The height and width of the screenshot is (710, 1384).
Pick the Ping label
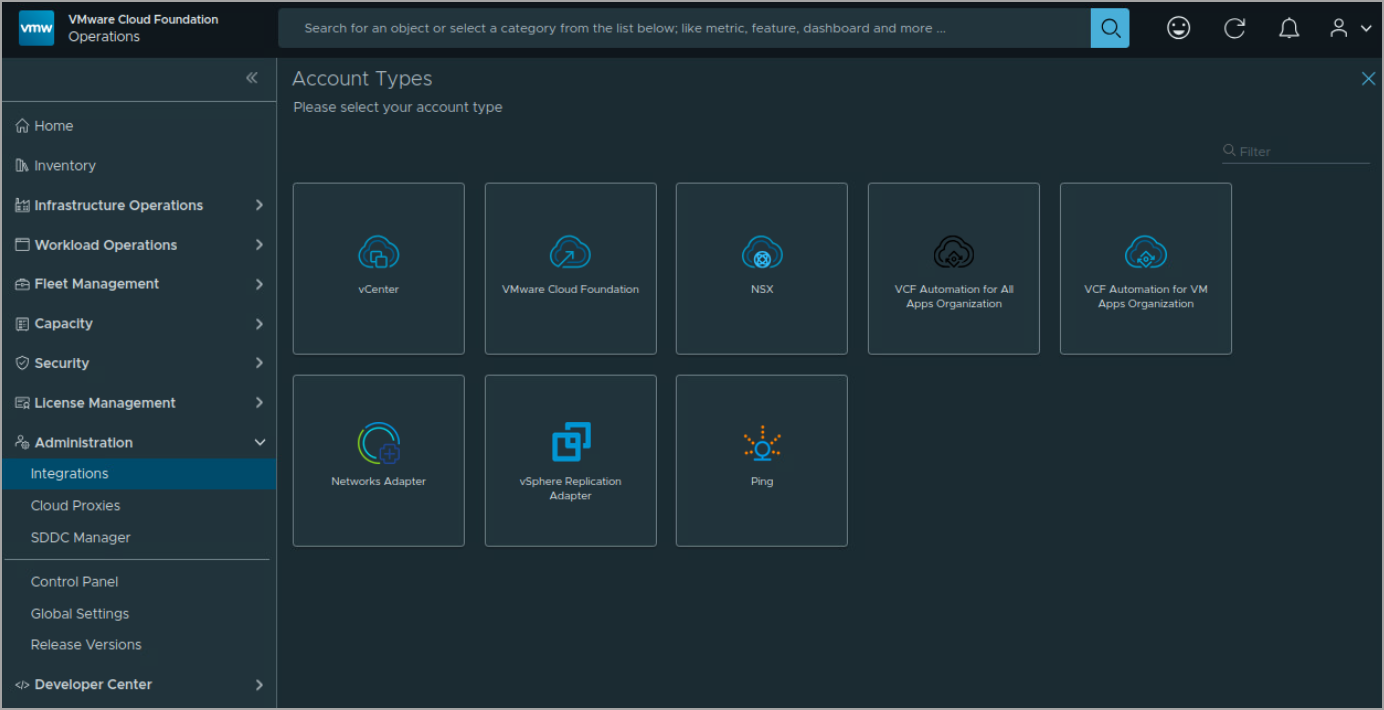coord(762,482)
